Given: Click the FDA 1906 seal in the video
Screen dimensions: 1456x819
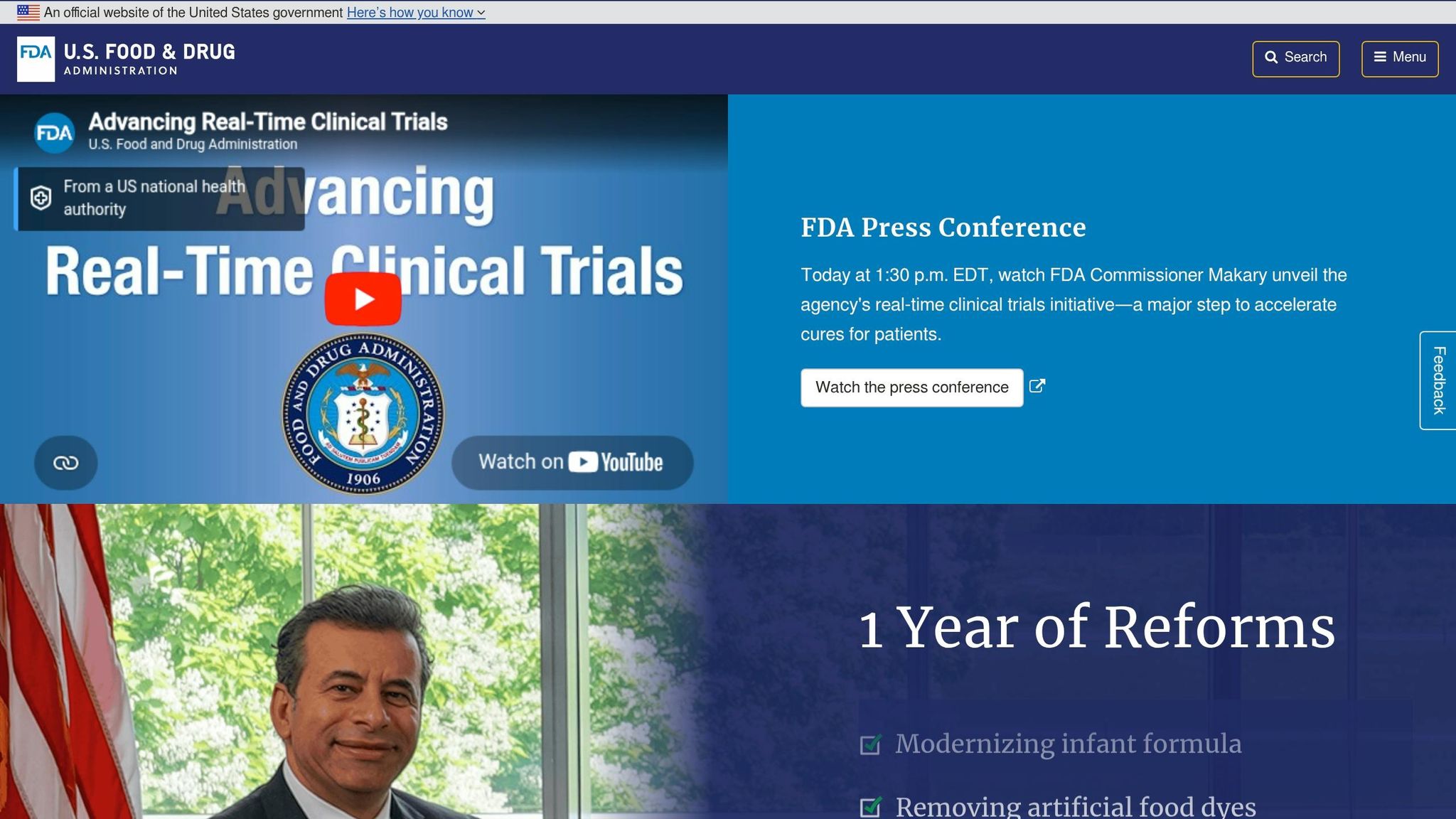Looking at the screenshot, I should pos(363,413).
